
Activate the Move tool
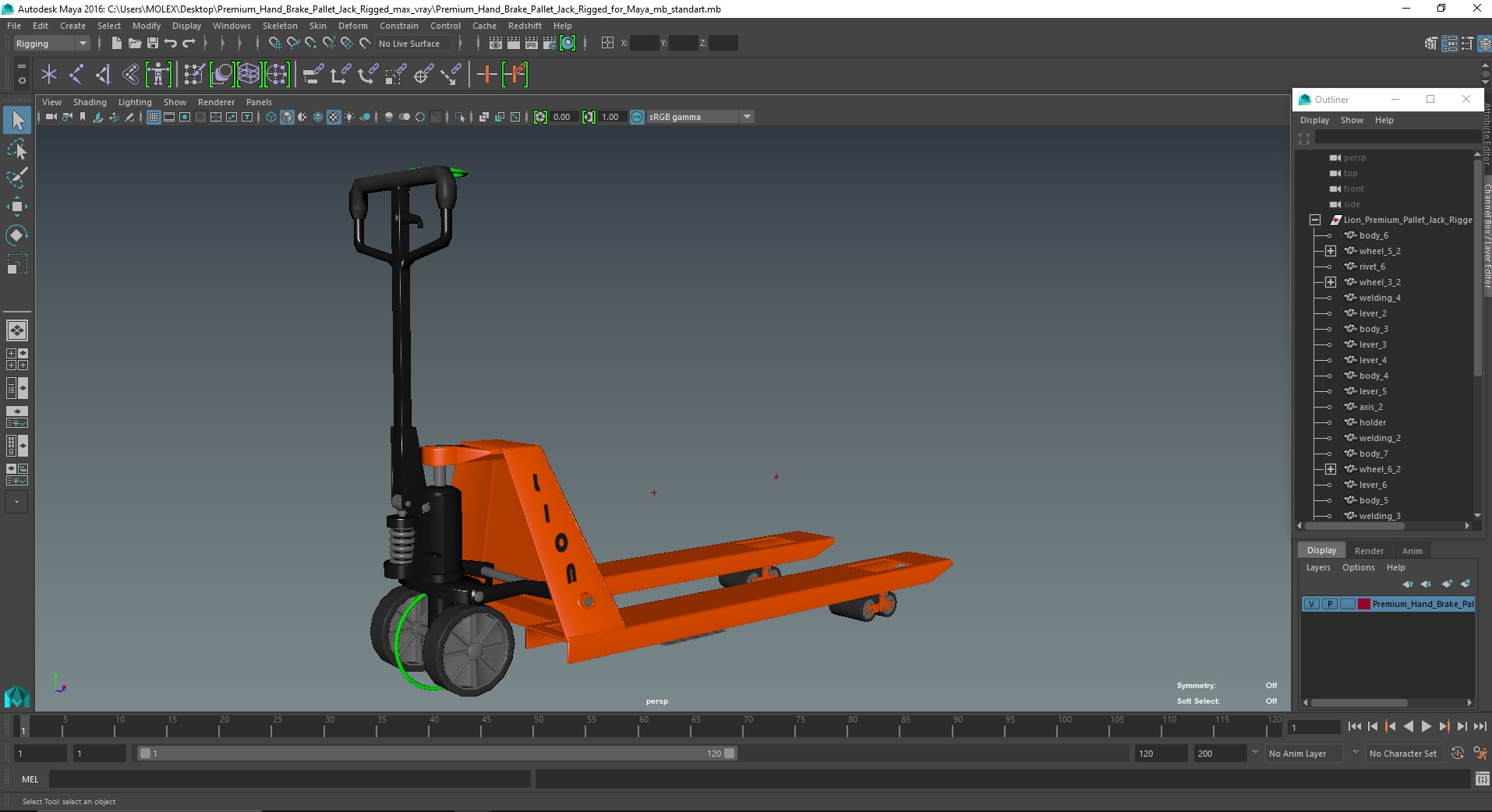pyautogui.click(x=17, y=207)
